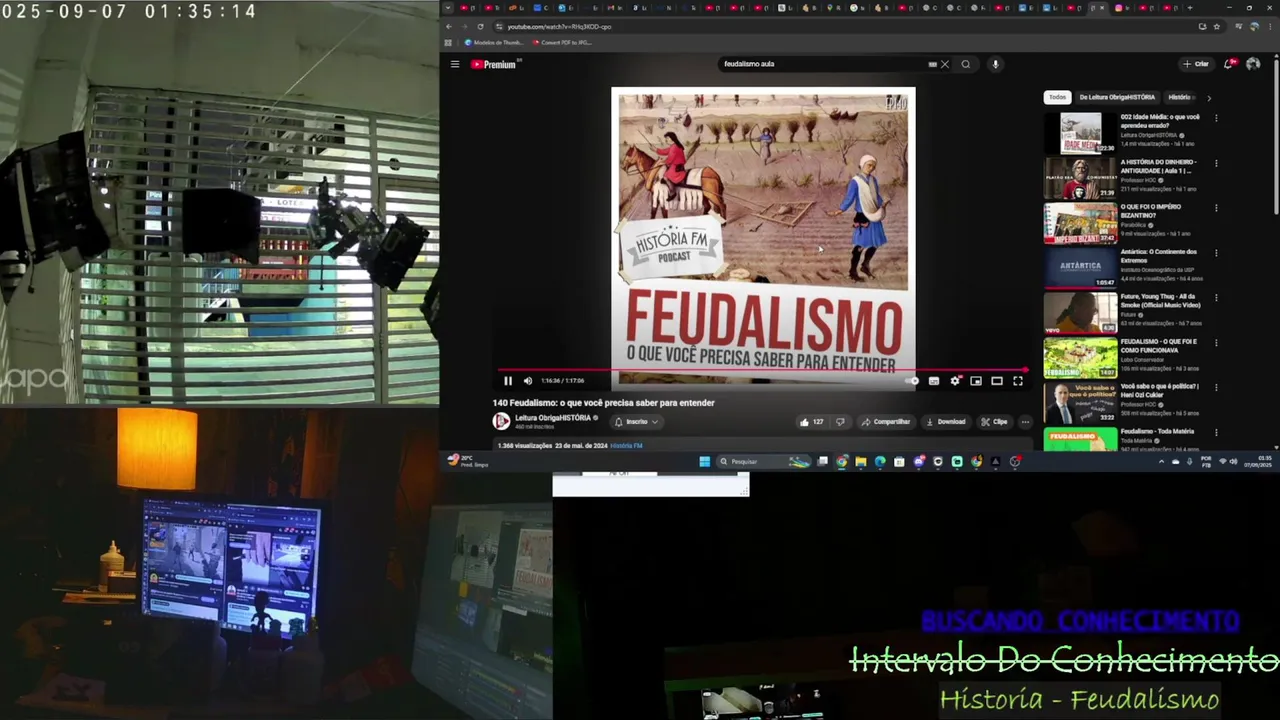Open the on-screen keyboard icon in search
Image resolution: width=1280 pixels, height=720 pixels.
pyautogui.click(x=932, y=64)
